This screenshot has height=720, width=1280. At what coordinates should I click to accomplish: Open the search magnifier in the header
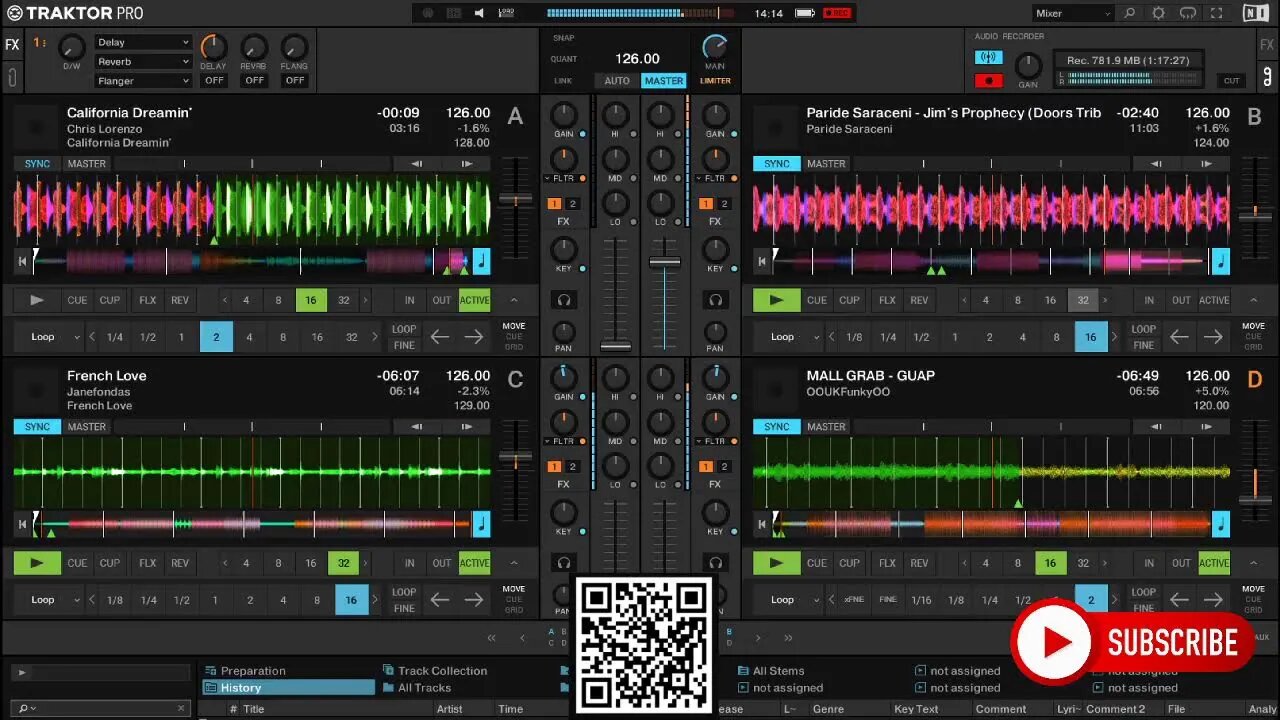pos(1129,13)
